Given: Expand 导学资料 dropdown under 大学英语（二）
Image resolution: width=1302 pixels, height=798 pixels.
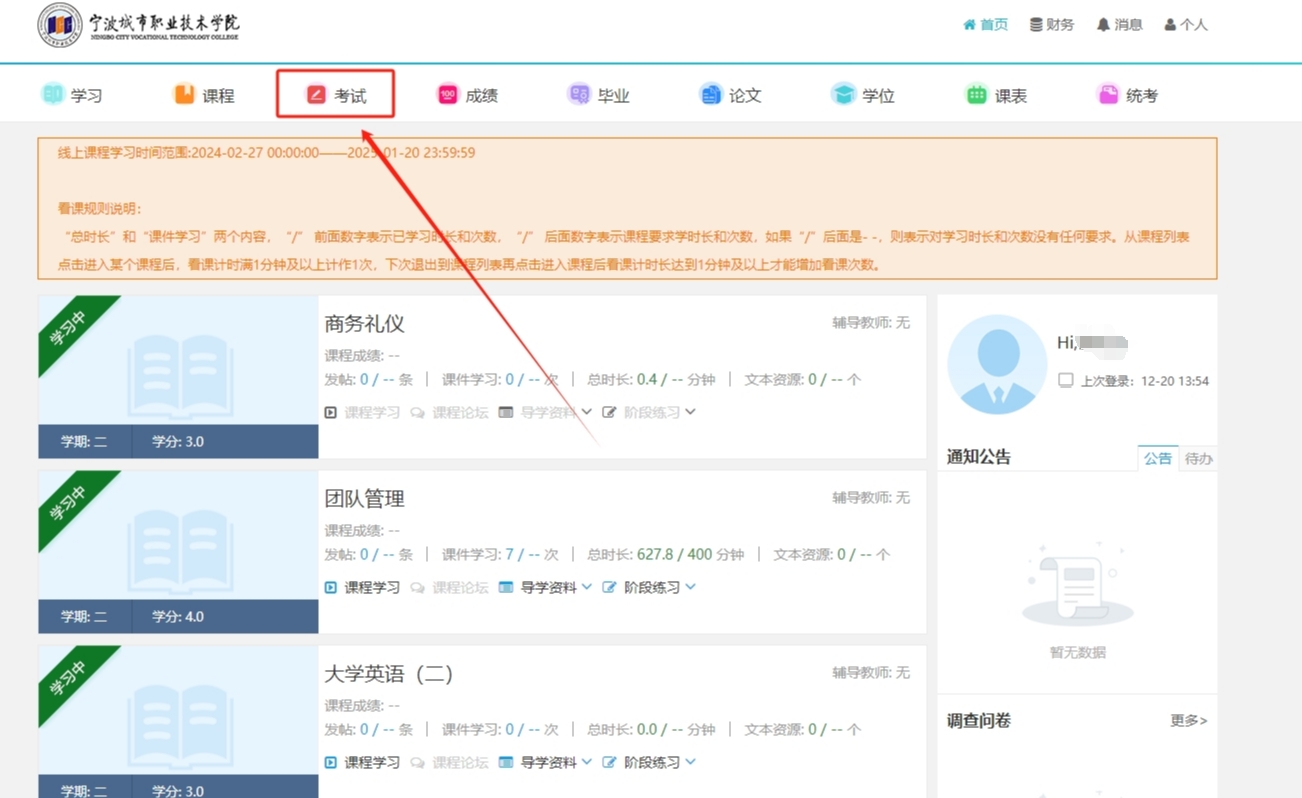Looking at the screenshot, I should [546, 762].
